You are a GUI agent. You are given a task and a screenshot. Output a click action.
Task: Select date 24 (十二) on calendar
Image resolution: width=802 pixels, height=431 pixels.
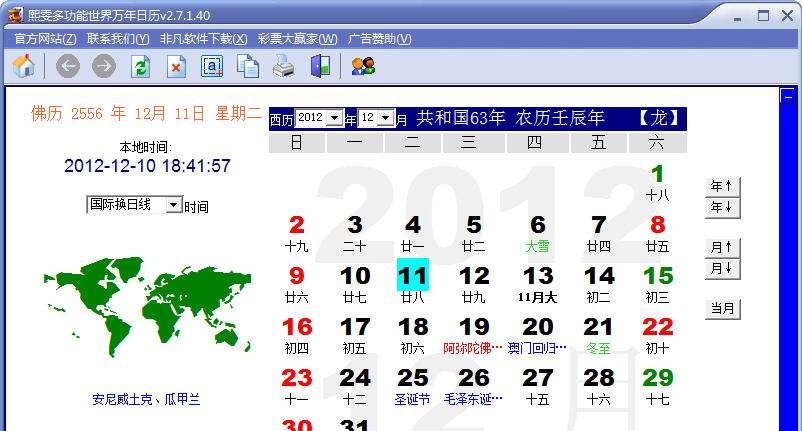pyautogui.click(x=355, y=378)
